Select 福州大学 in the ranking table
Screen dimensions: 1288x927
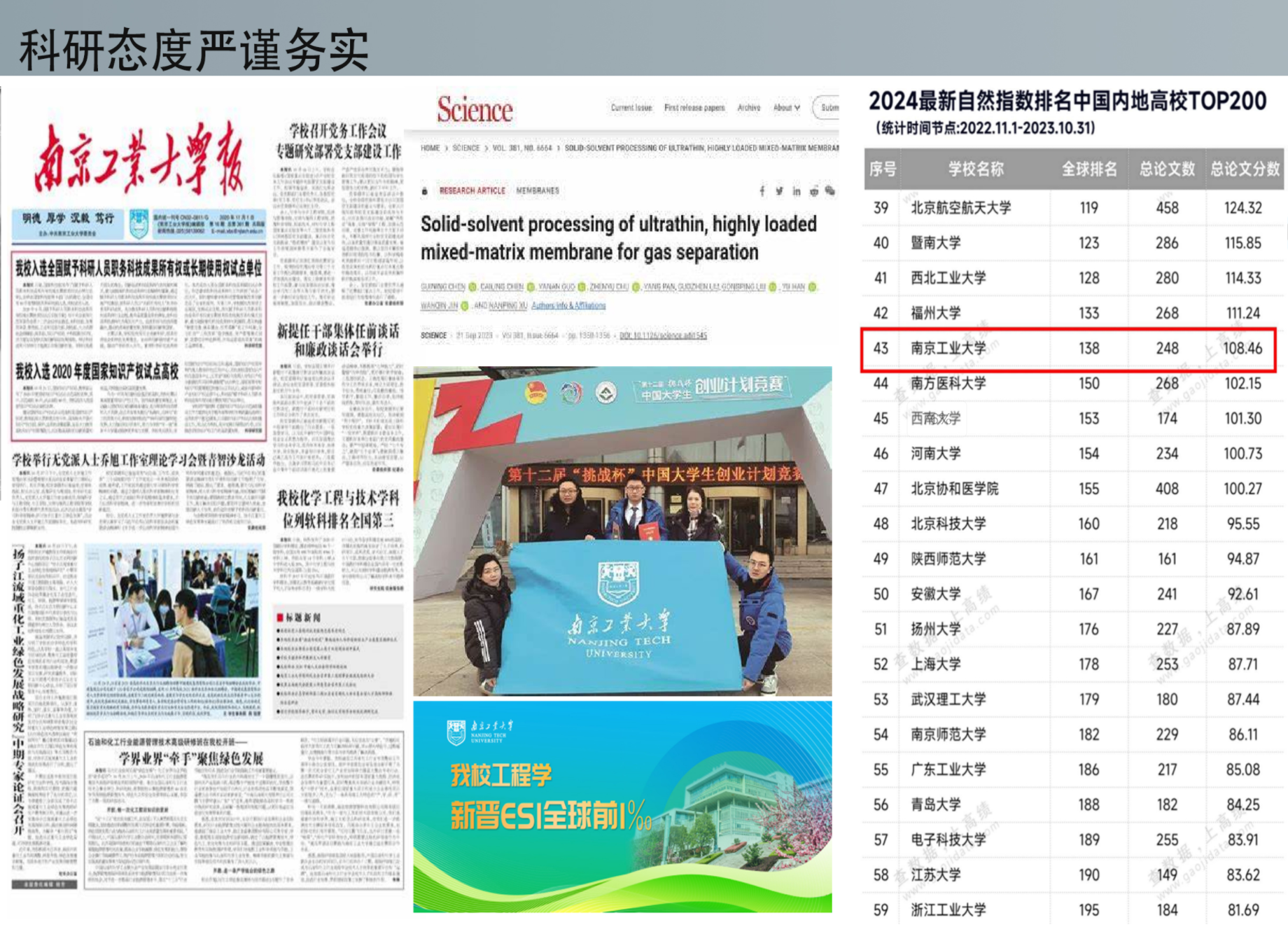click(x=935, y=313)
